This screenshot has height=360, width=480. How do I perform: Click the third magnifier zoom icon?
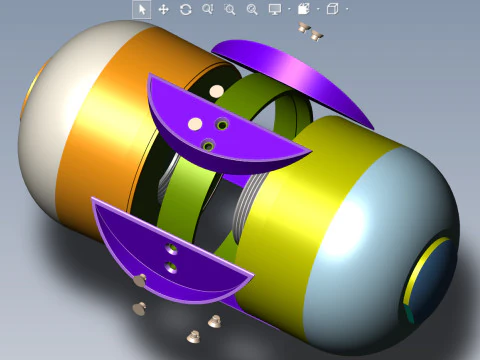[252, 9]
